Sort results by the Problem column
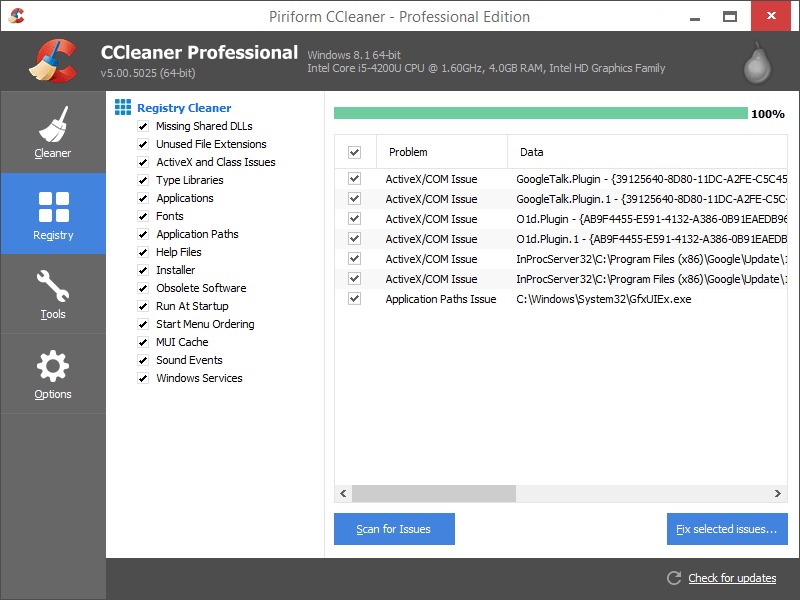 click(x=440, y=152)
